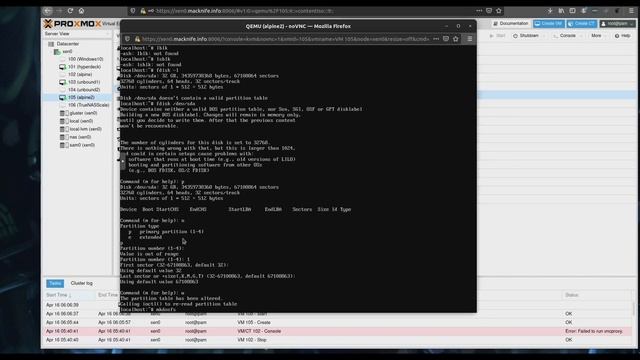Open the Server View dropdown

[x=77, y=34]
